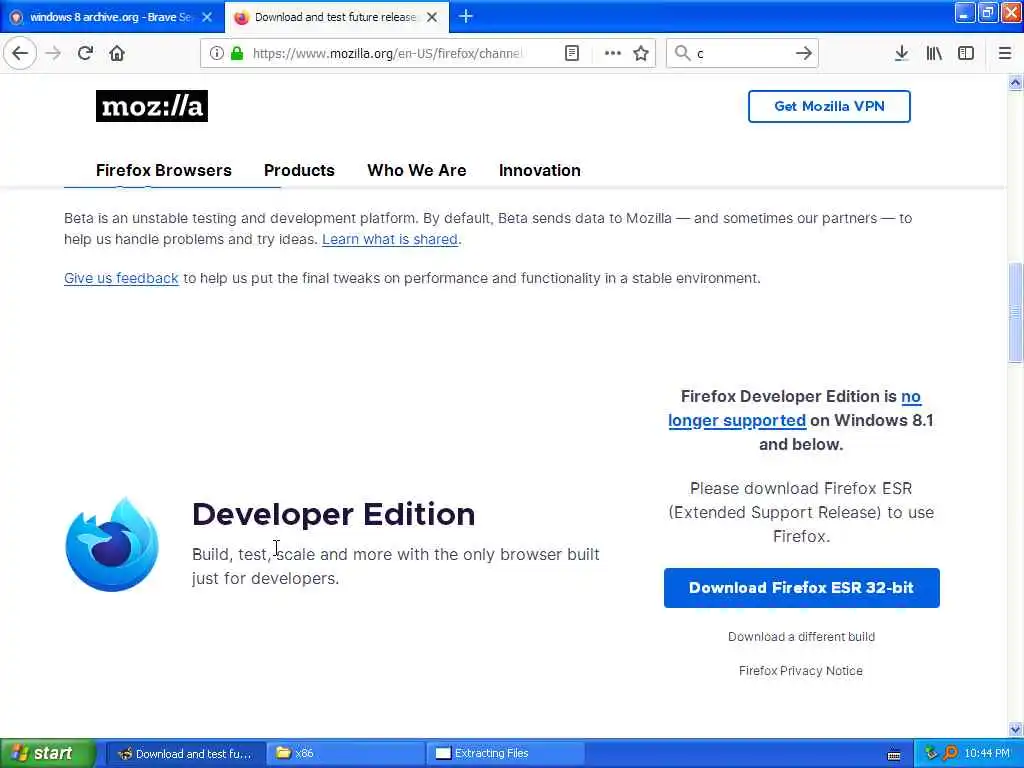
Task: Open the library bookshelf icon
Action: click(x=934, y=53)
